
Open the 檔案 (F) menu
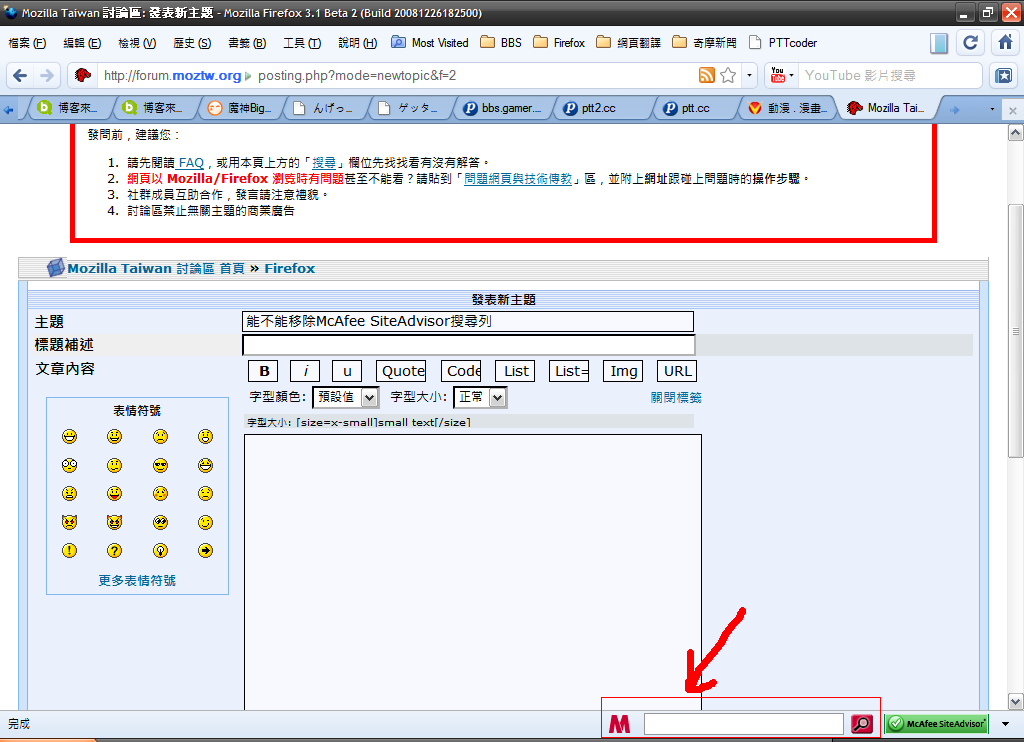click(x=27, y=43)
